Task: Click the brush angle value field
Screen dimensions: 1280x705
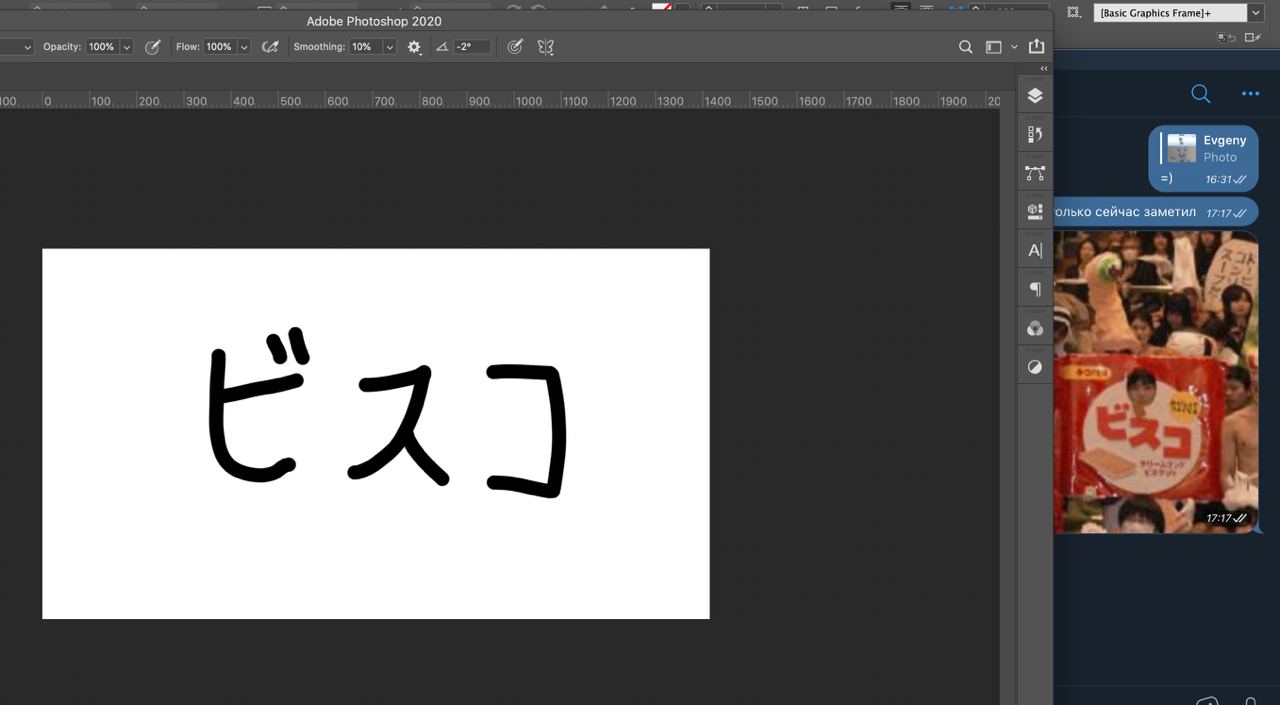Action: [472, 47]
